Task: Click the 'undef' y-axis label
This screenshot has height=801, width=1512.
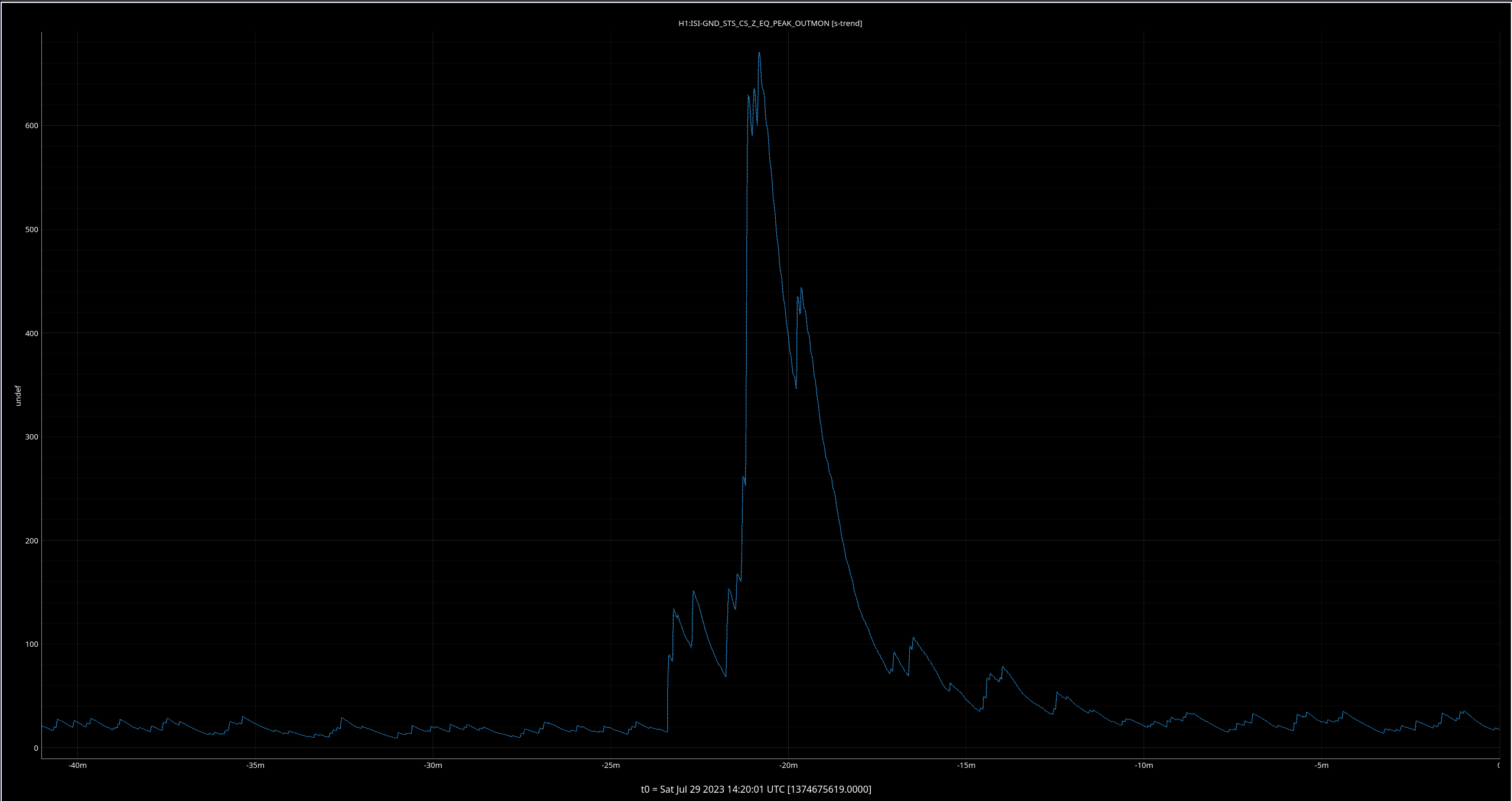Action: coord(18,395)
